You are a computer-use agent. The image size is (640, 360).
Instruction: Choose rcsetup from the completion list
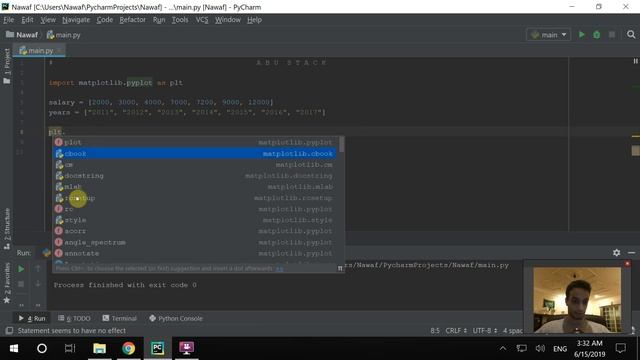[195, 198]
